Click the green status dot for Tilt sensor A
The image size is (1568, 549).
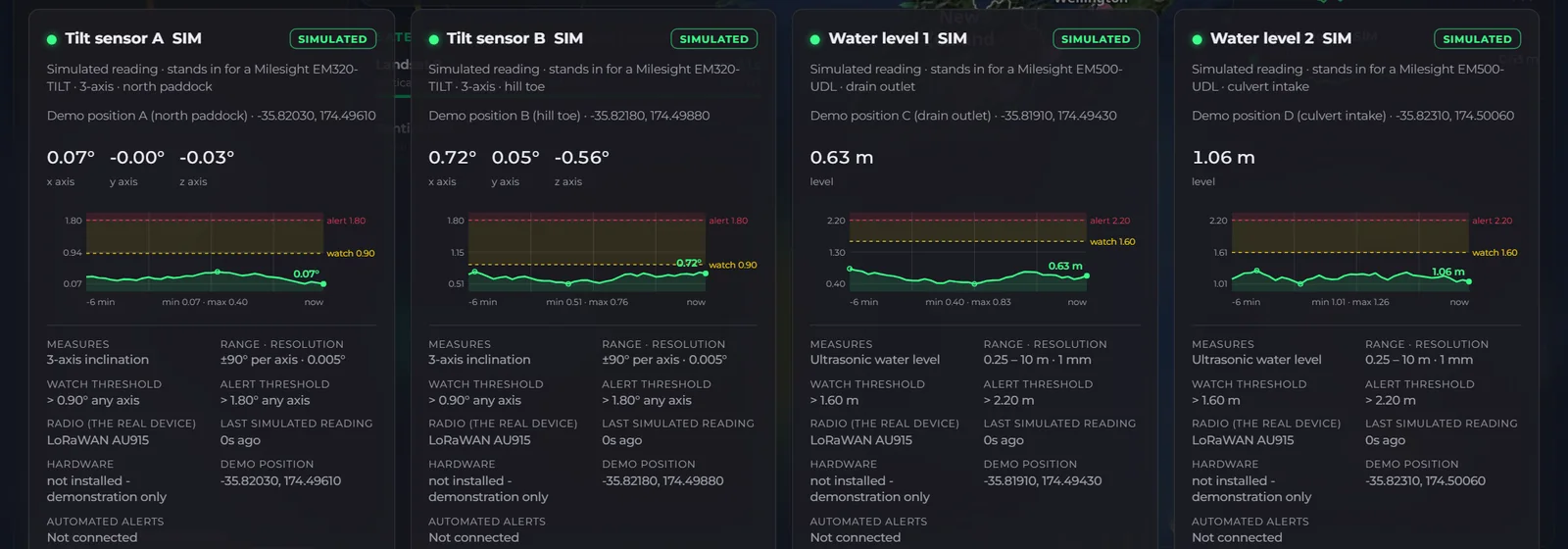52,40
